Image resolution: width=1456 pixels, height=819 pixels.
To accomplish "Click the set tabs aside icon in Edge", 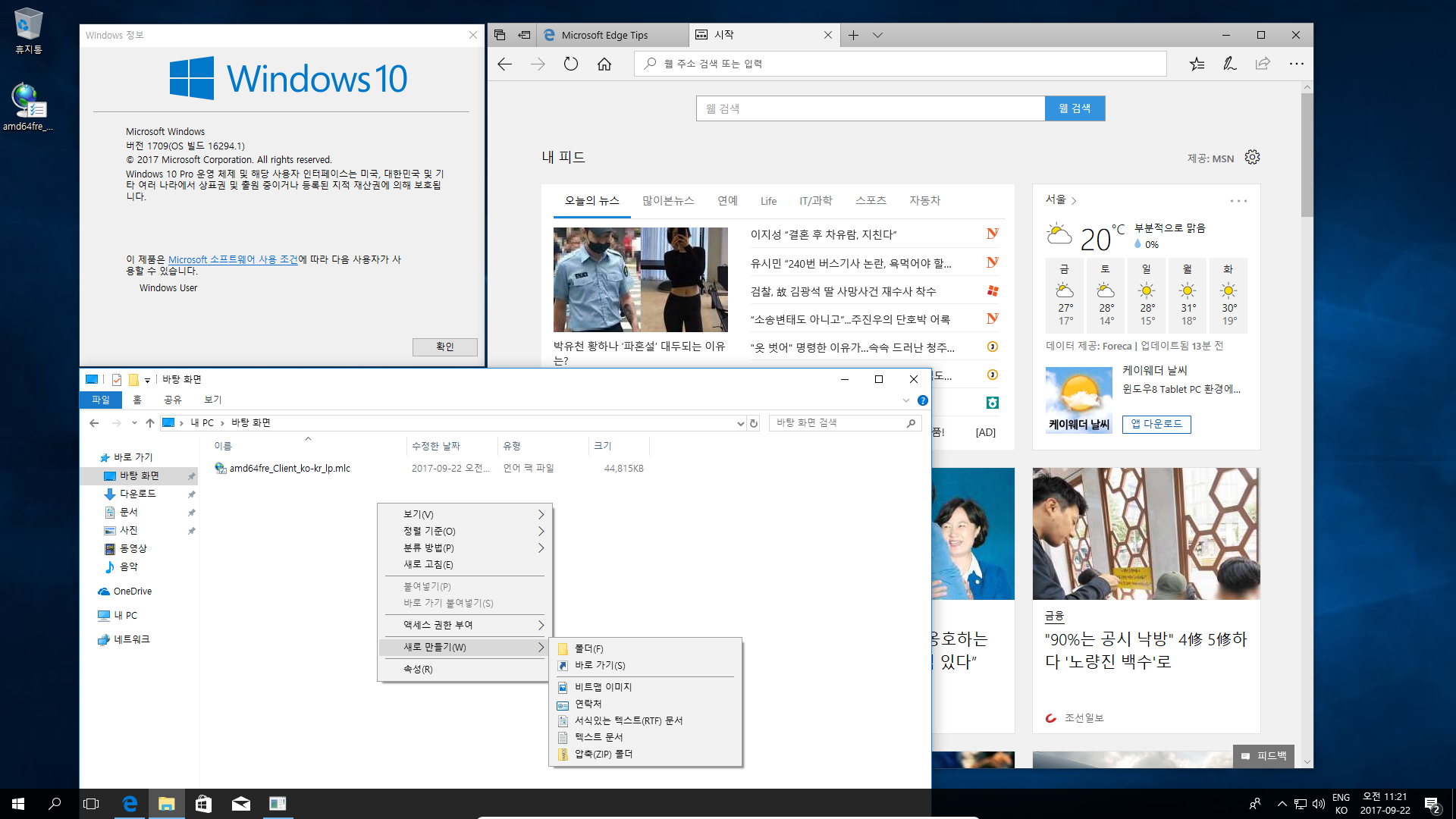I will tap(524, 35).
